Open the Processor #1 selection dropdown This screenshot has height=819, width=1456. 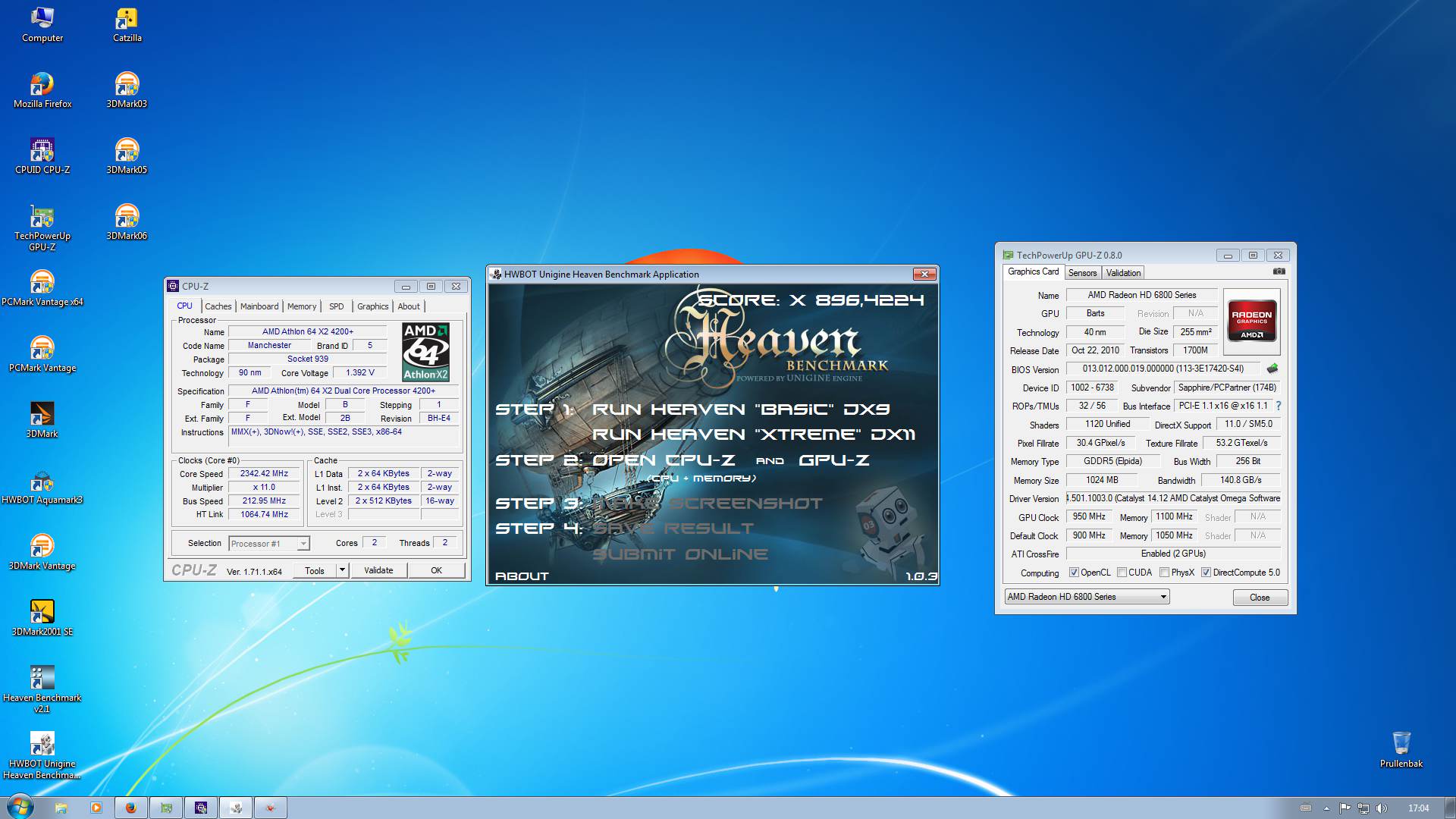269,544
